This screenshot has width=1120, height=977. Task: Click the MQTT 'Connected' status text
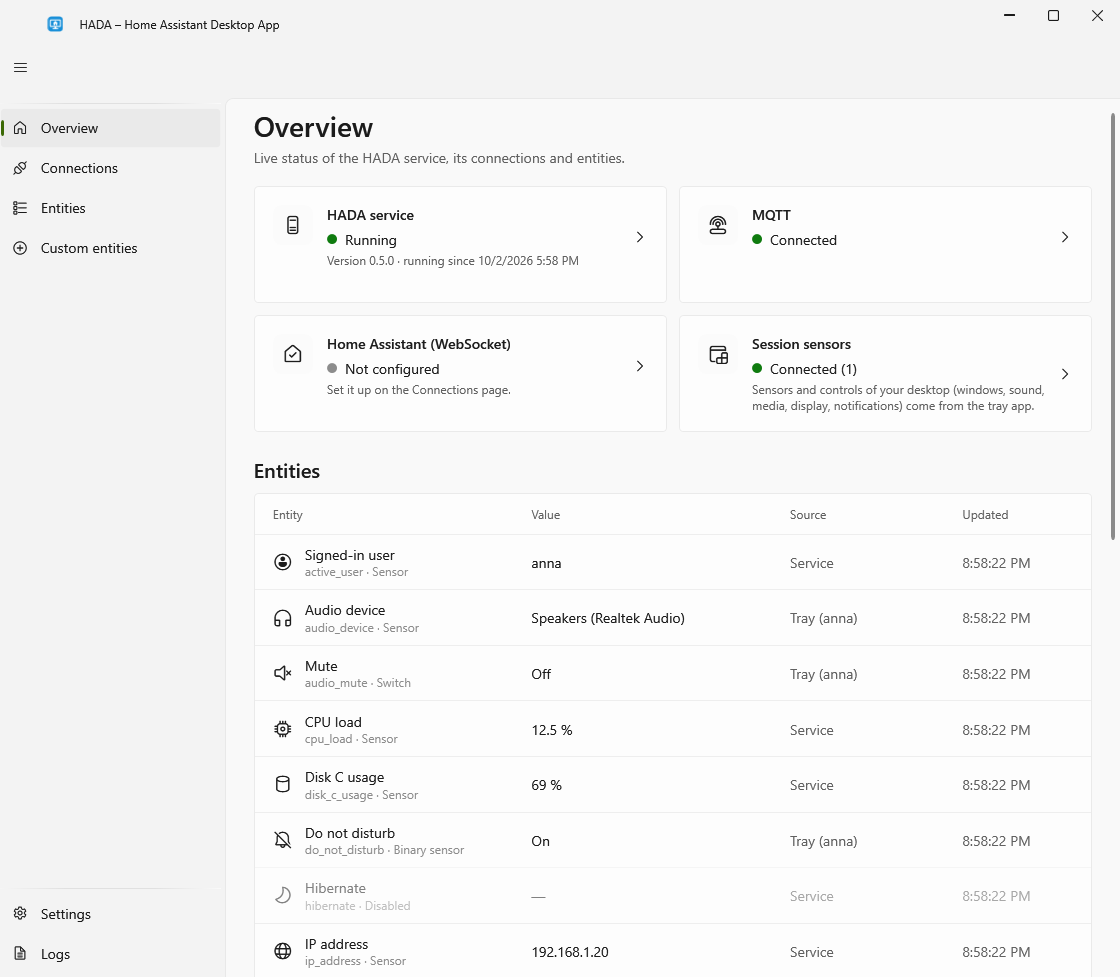point(804,240)
